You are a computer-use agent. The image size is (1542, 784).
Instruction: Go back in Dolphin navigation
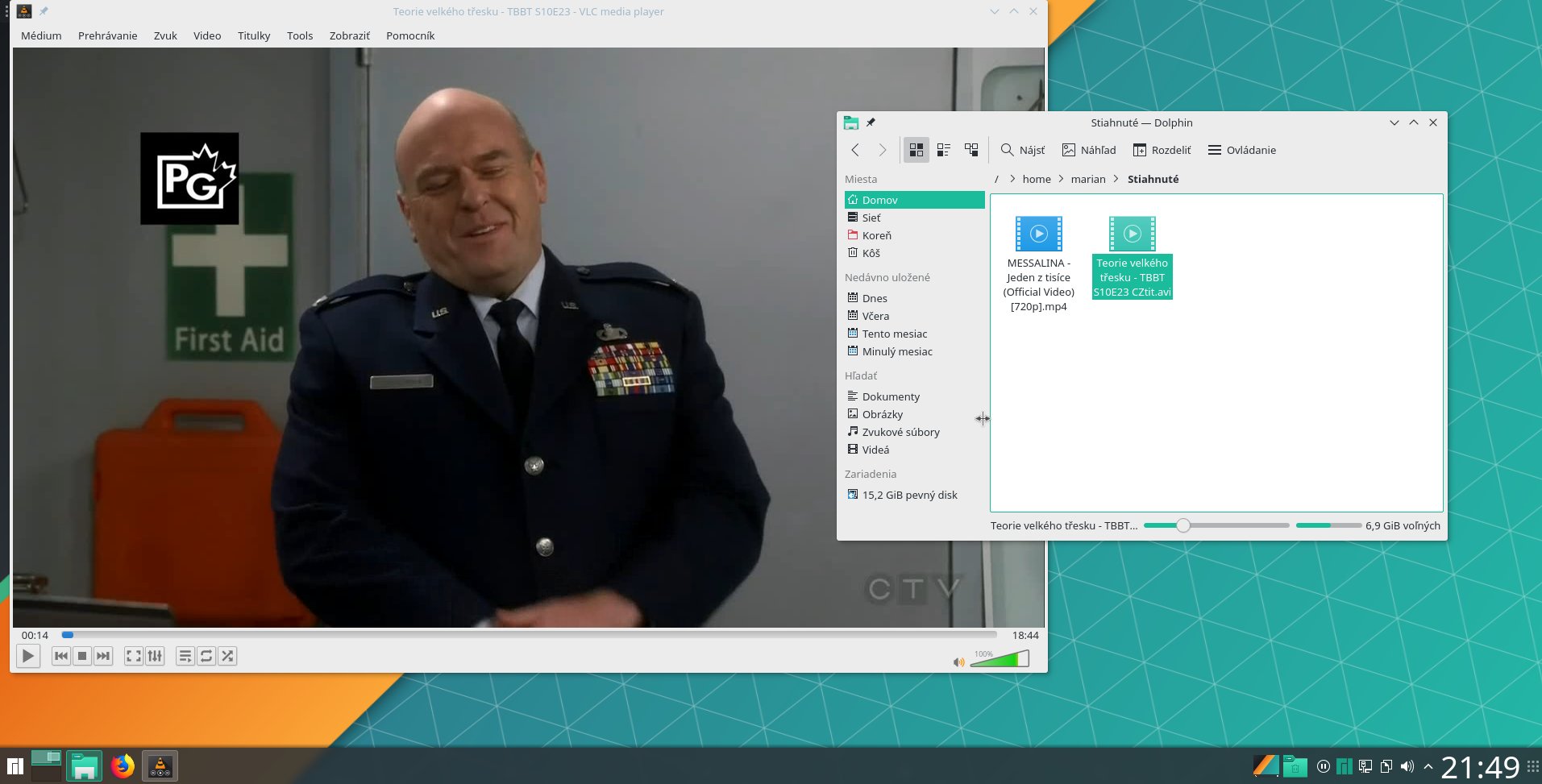pyautogui.click(x=855, y=150)
